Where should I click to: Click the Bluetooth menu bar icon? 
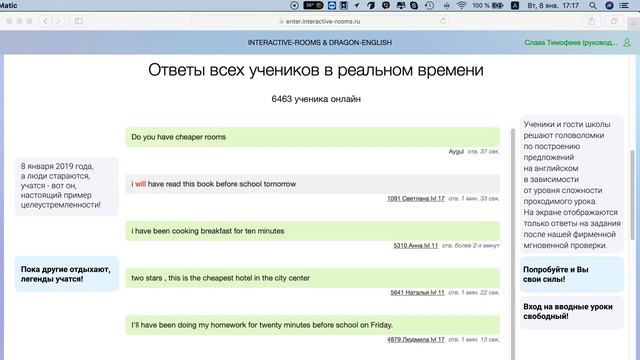click(447, 5)
